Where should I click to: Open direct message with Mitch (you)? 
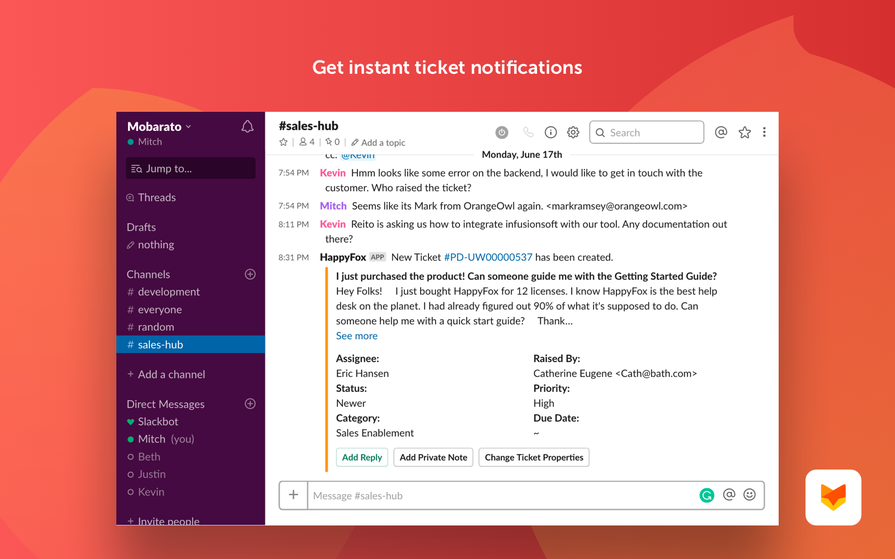click(x=160, y=439)
